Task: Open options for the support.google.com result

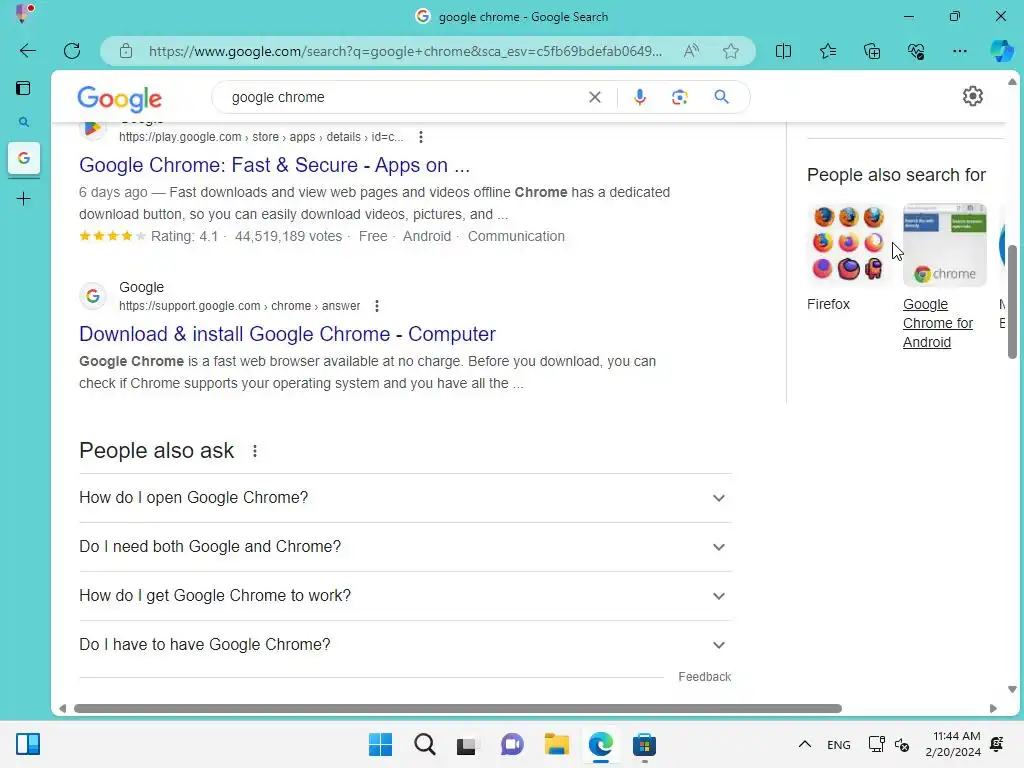Action: point(377,306)
